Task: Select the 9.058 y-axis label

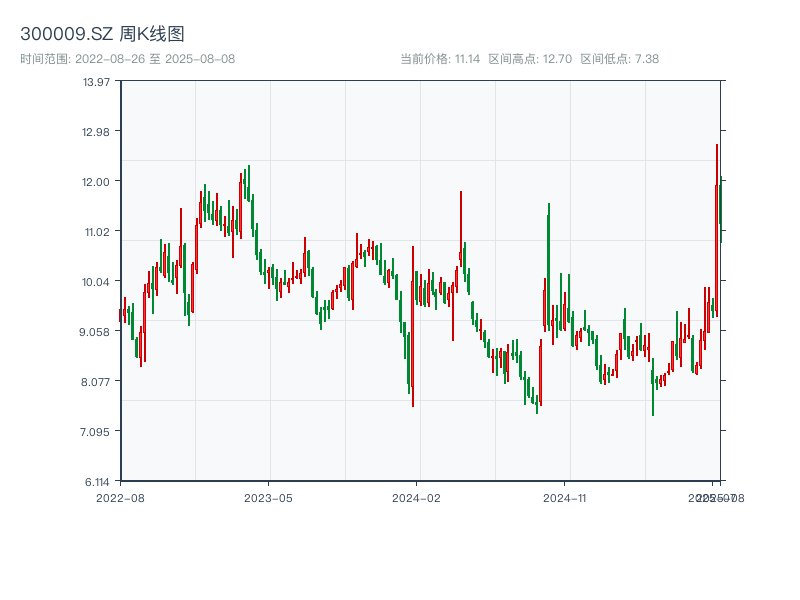Action: pos(94,331)
